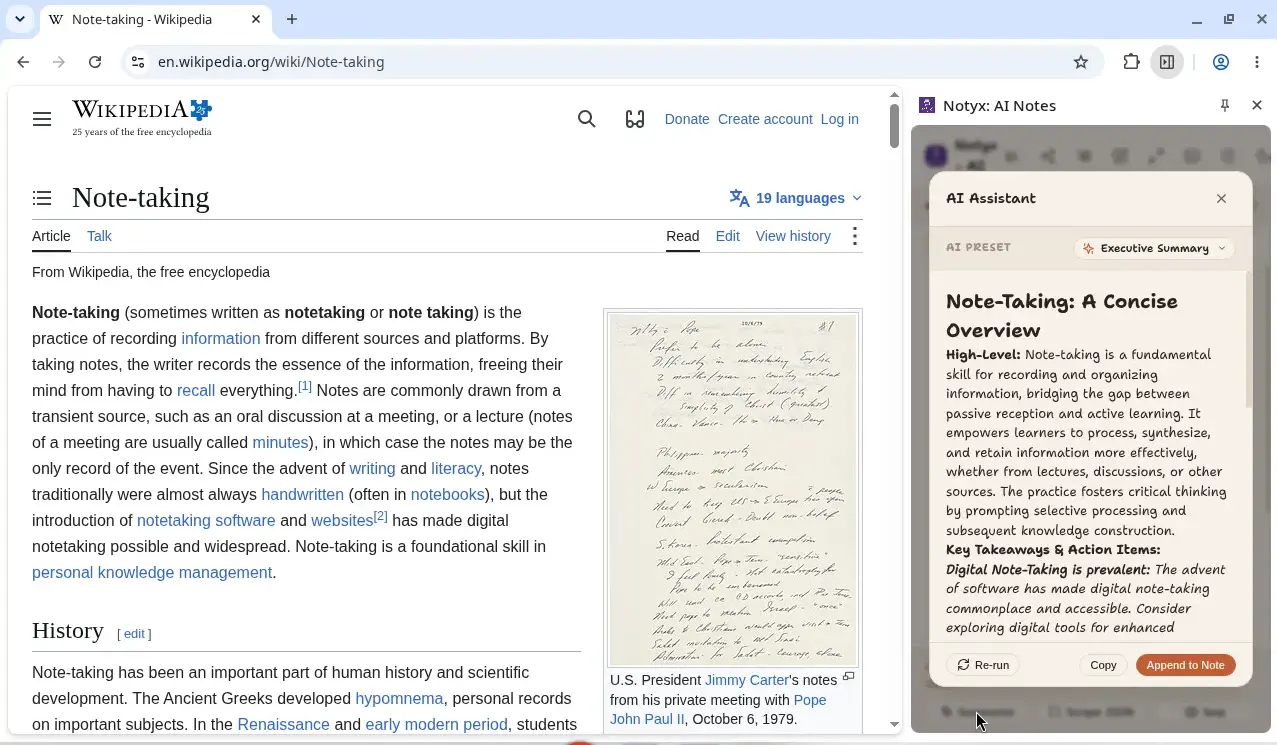Follow the 'hypomnema' link
This screenshot has width=1277, height=745.
coord(399,698)
